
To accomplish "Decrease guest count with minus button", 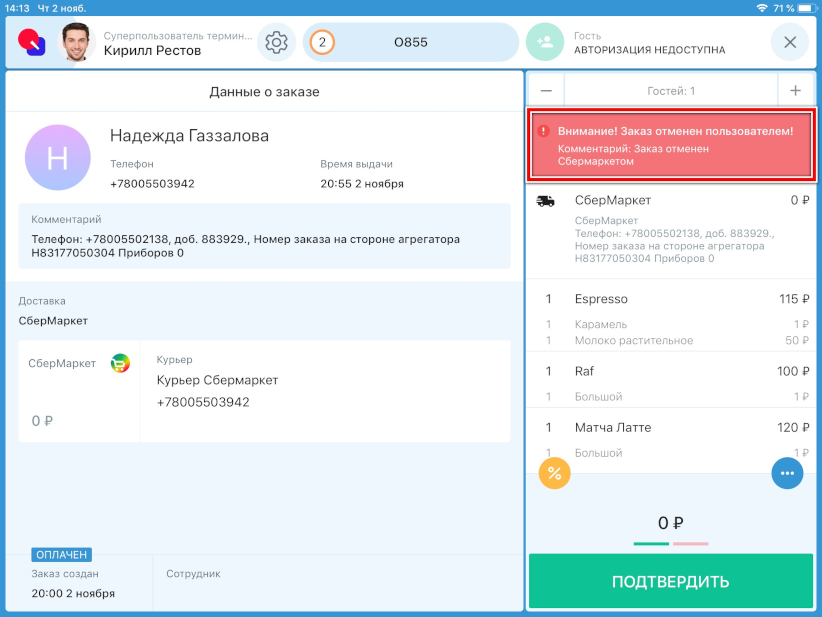I will tap(546, 91).
